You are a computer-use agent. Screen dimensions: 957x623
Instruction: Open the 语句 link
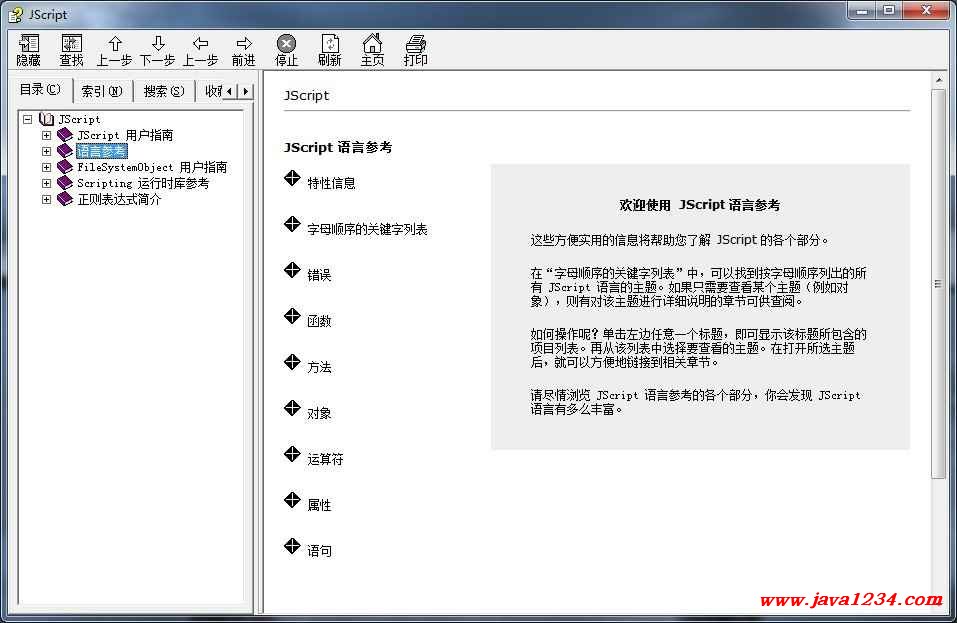(319, 551)
